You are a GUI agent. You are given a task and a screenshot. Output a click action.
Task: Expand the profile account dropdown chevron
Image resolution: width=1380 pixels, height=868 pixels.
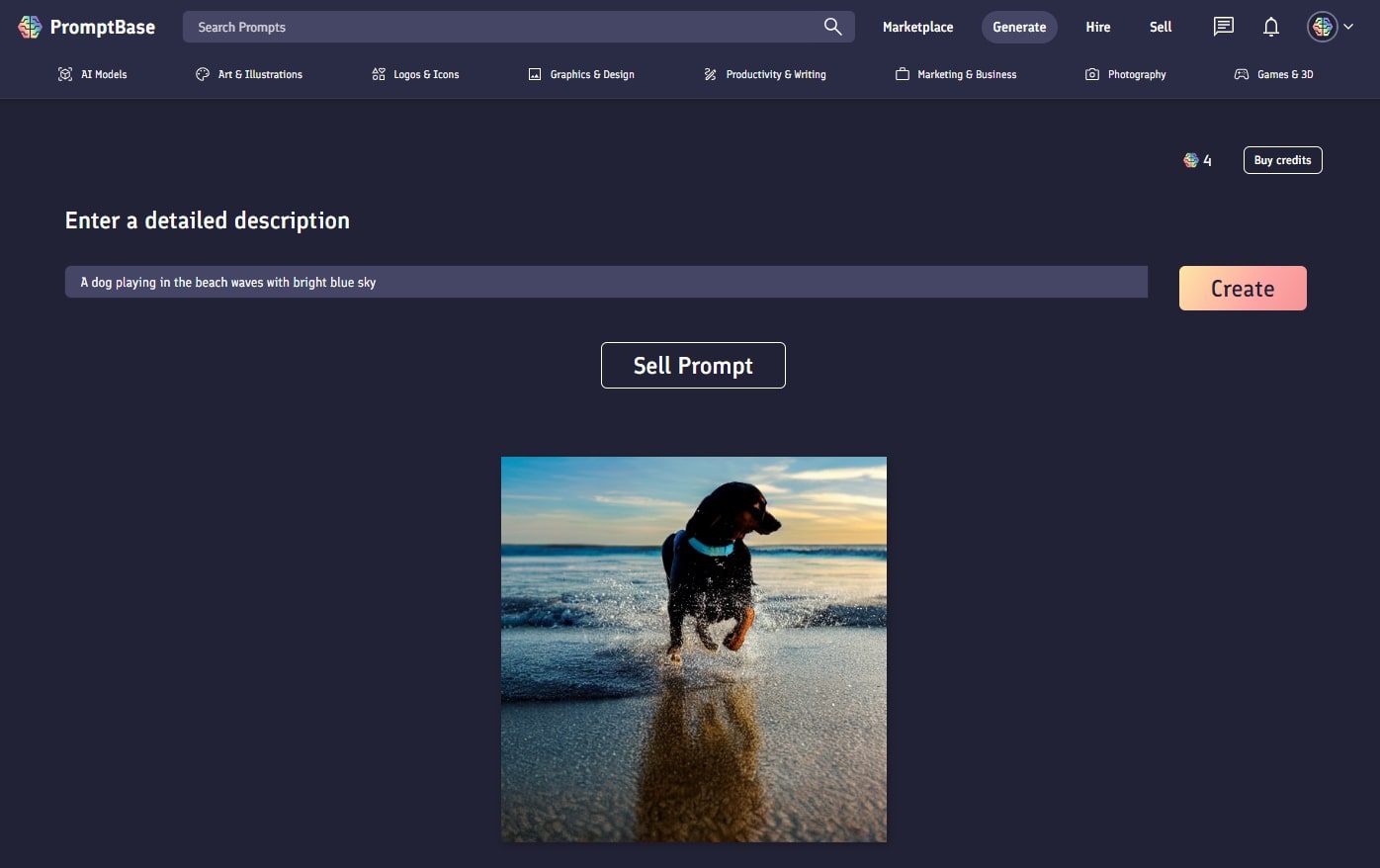1347,27
